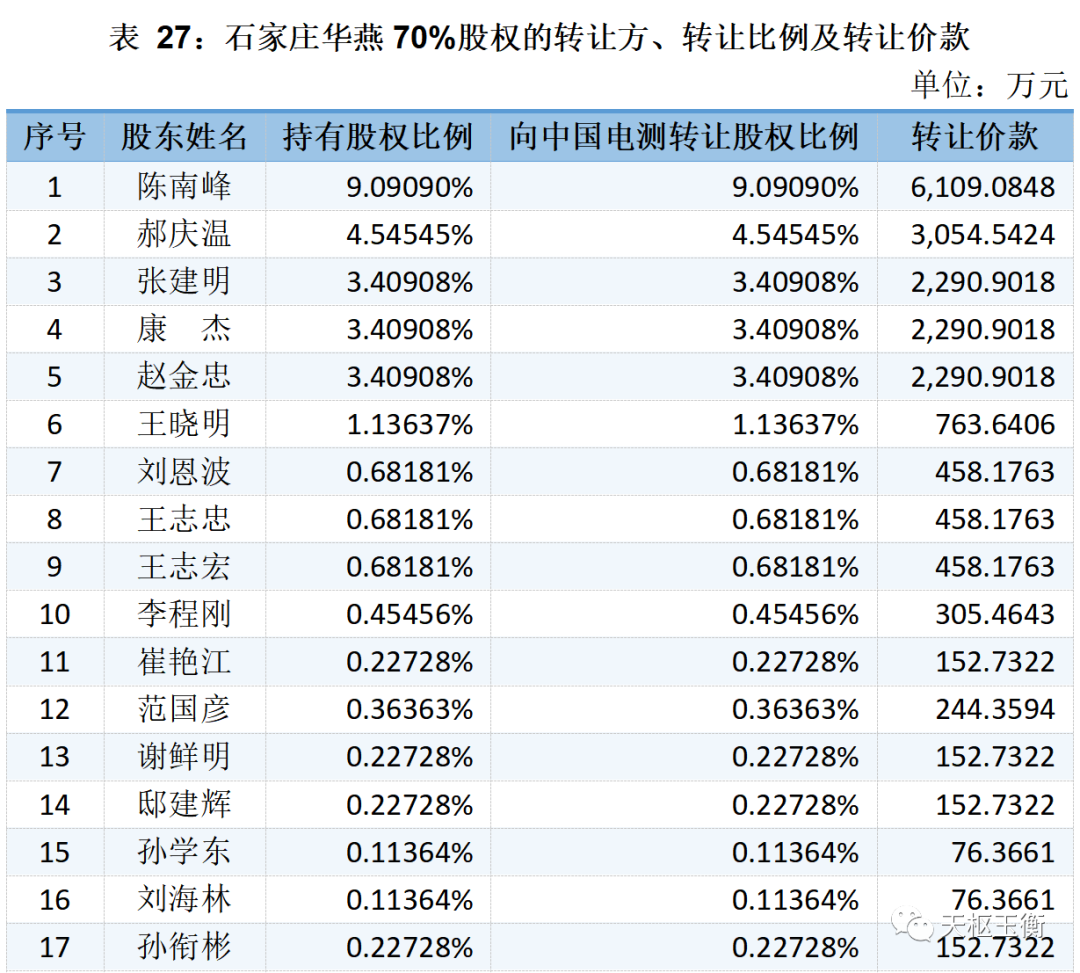Select the transfer price 305.4643
This screenshot has width=1080, height=973.
pyautogui.click(x=994, y=614)
